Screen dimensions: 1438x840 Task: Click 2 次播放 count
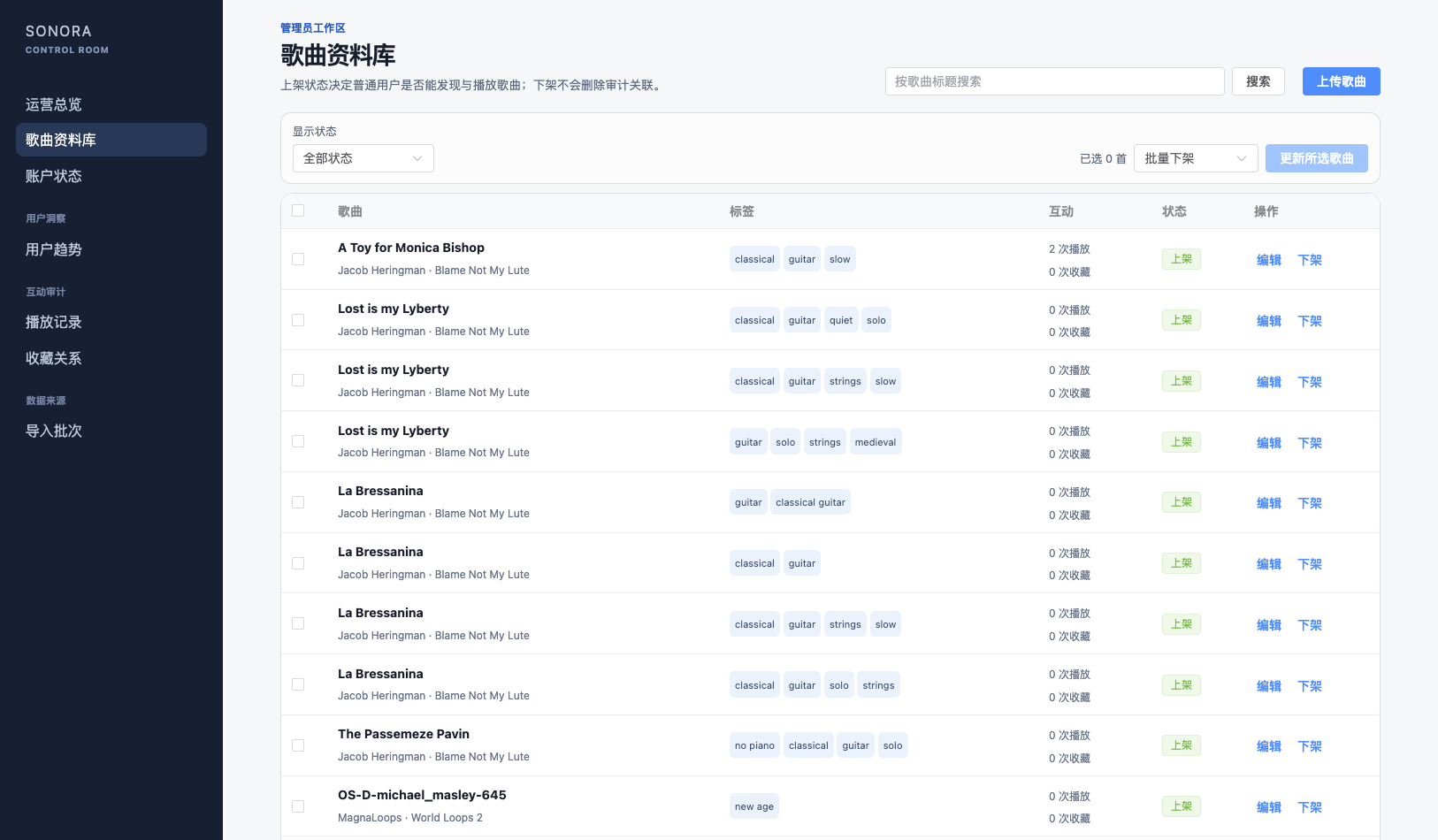[1069, 249]
